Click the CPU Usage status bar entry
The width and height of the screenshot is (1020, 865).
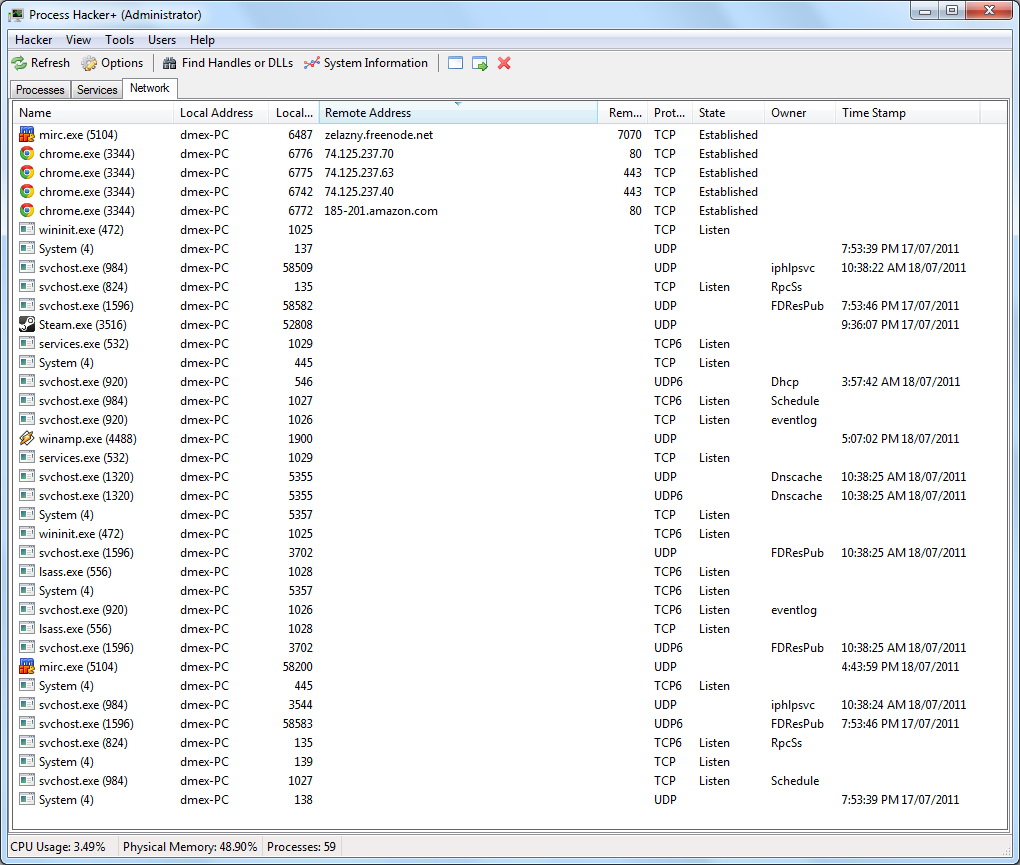click(x=58, y=847)
